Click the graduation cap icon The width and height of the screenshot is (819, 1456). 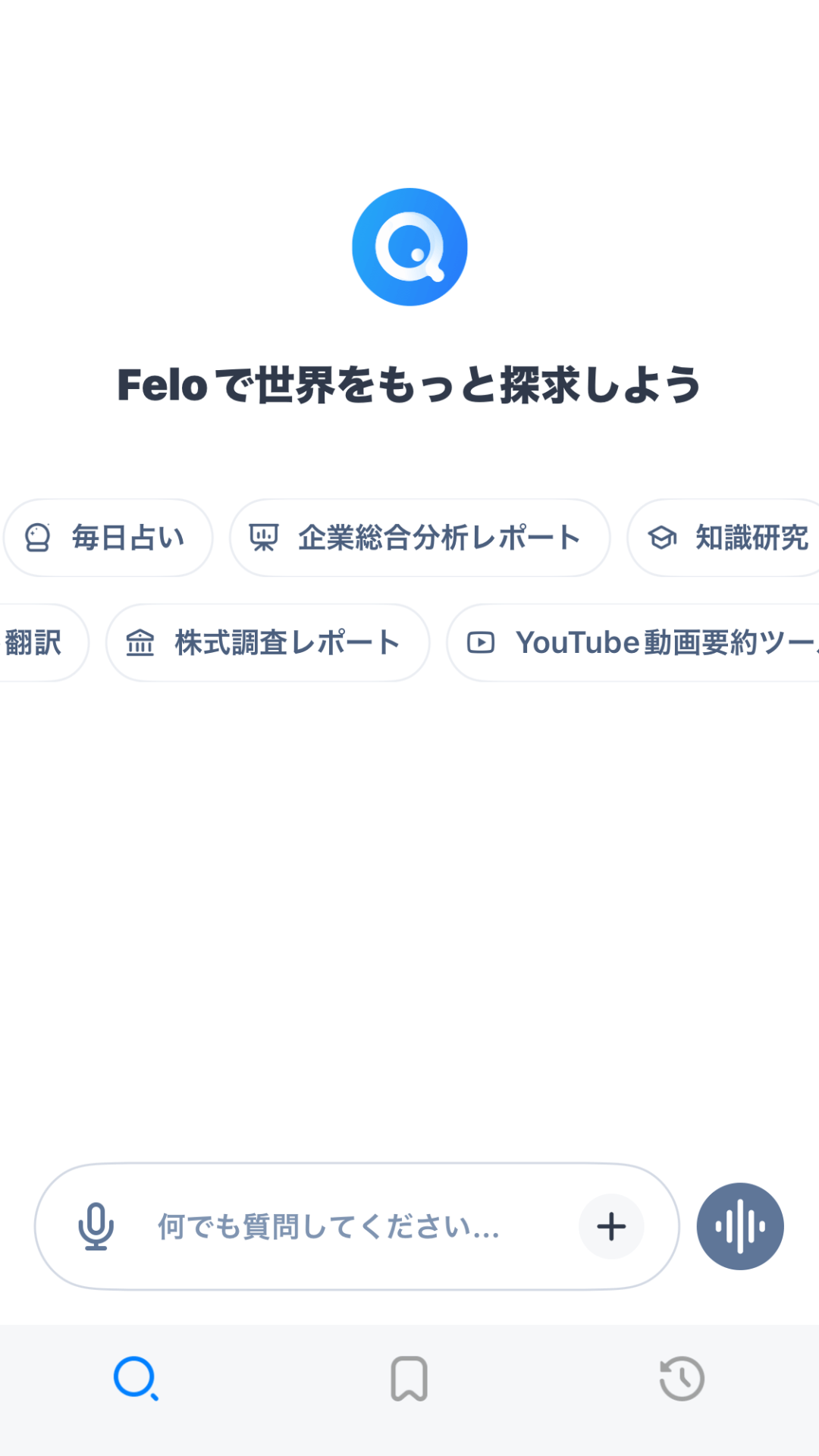pos(662,538)
